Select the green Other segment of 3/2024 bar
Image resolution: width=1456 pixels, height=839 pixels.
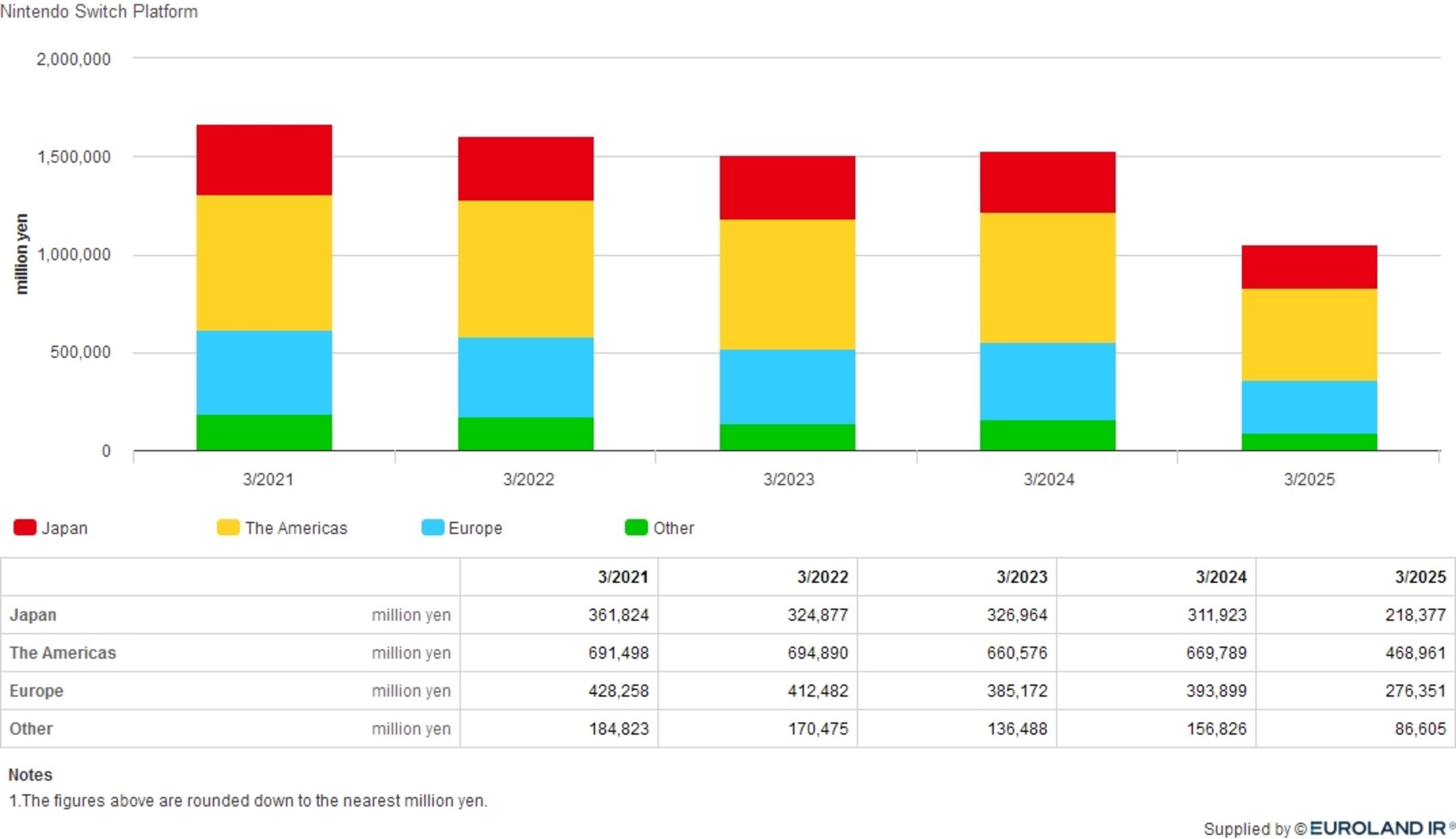tap(1048, 435)
